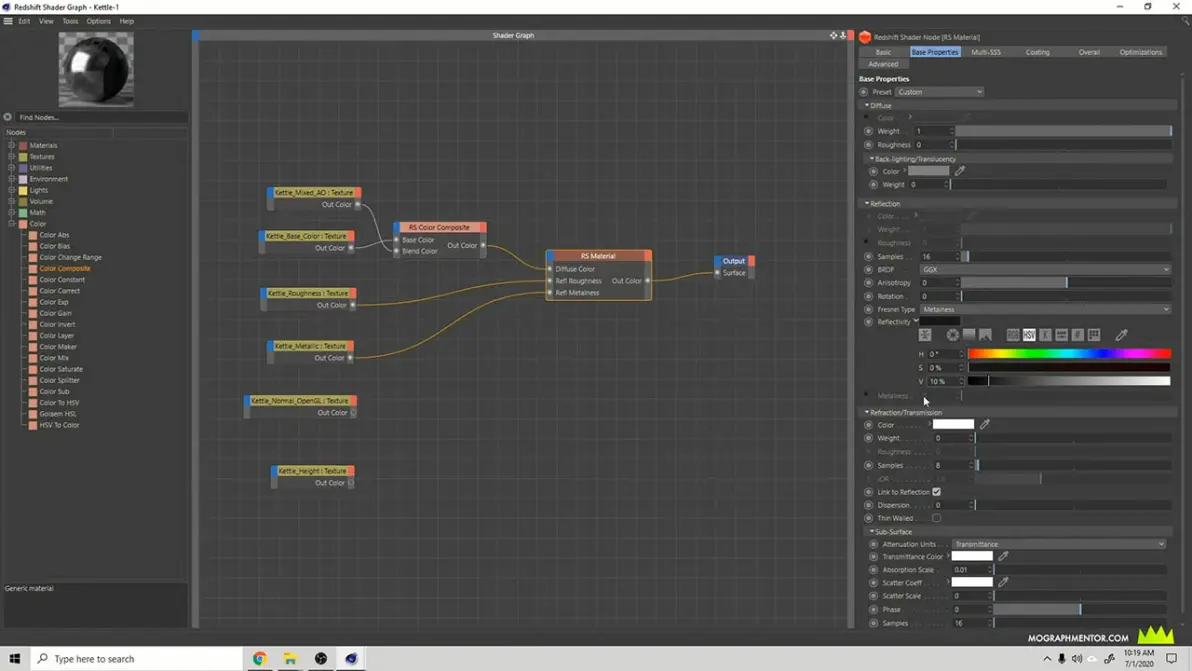Switch the color sliders to HSV mode
The width and height of the screenshot is (1192, 671).
point(1029,335)
